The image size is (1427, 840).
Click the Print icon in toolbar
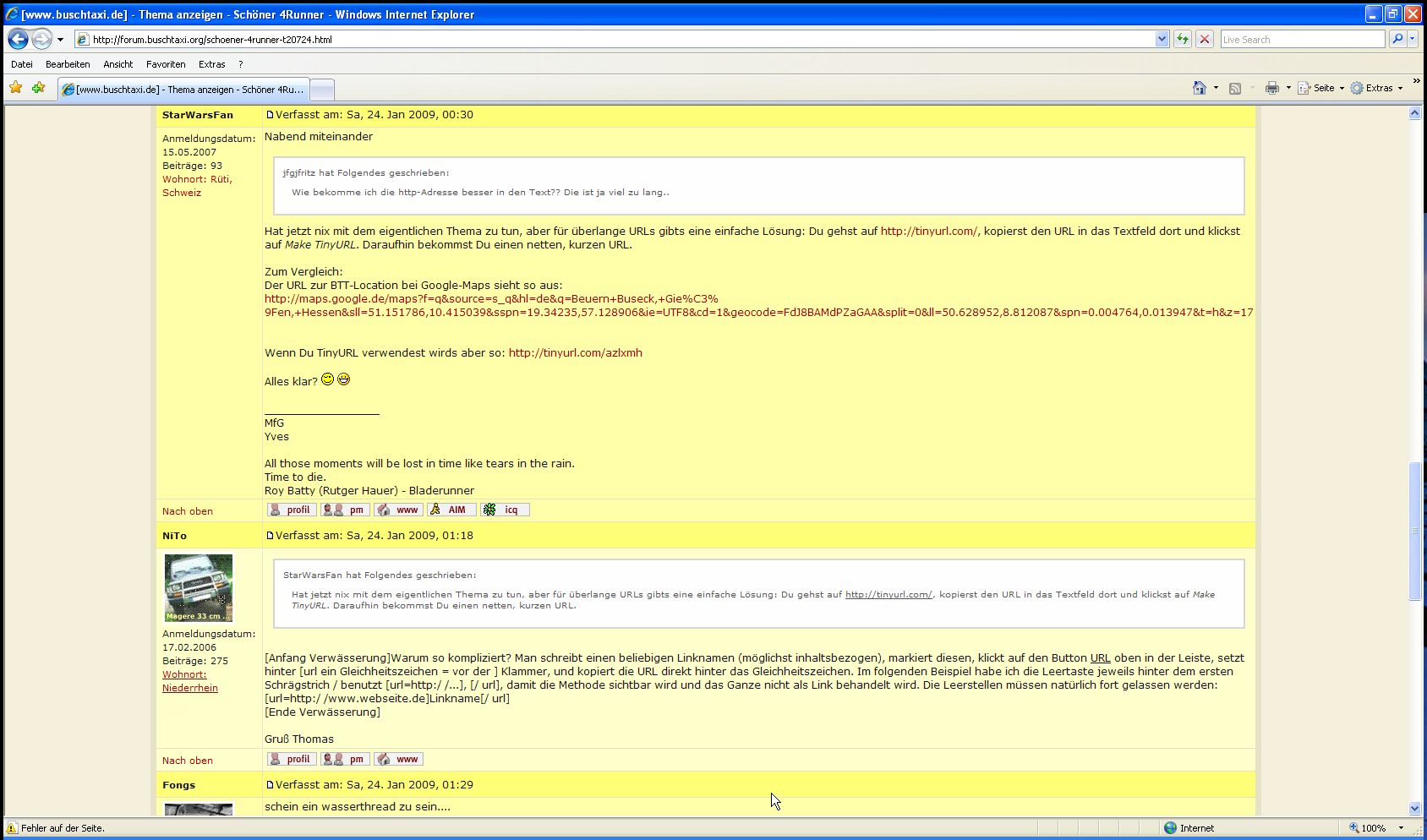1271,88
